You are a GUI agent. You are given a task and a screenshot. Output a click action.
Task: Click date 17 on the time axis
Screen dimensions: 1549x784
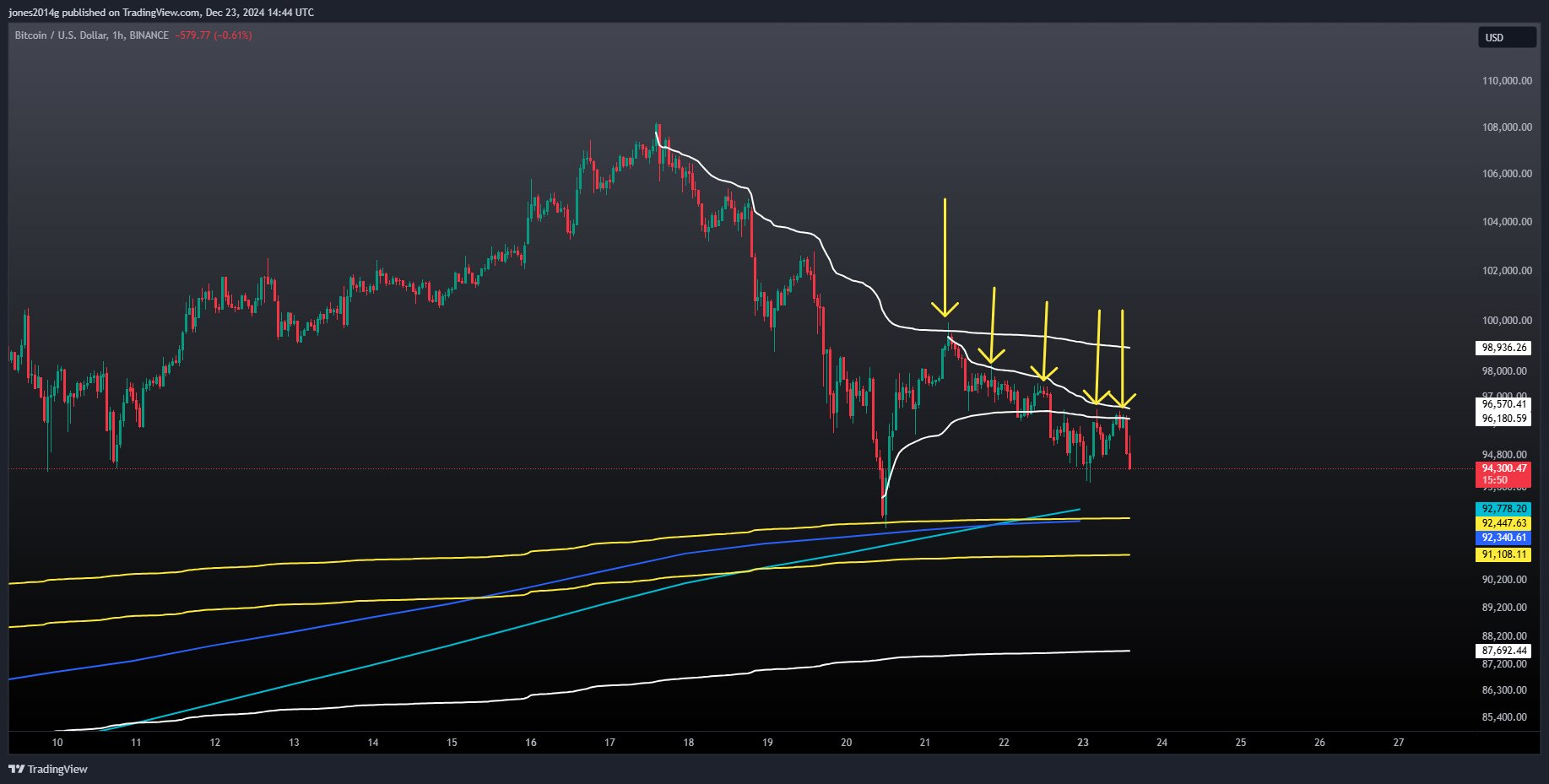(x=609, y=743)
